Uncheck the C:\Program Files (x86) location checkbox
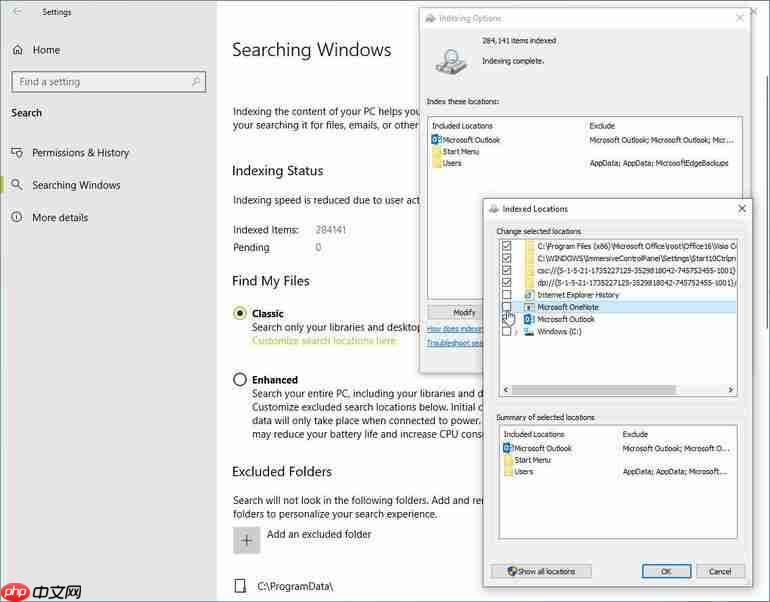This screenshot has height=602, width=770. click(507, 246)
